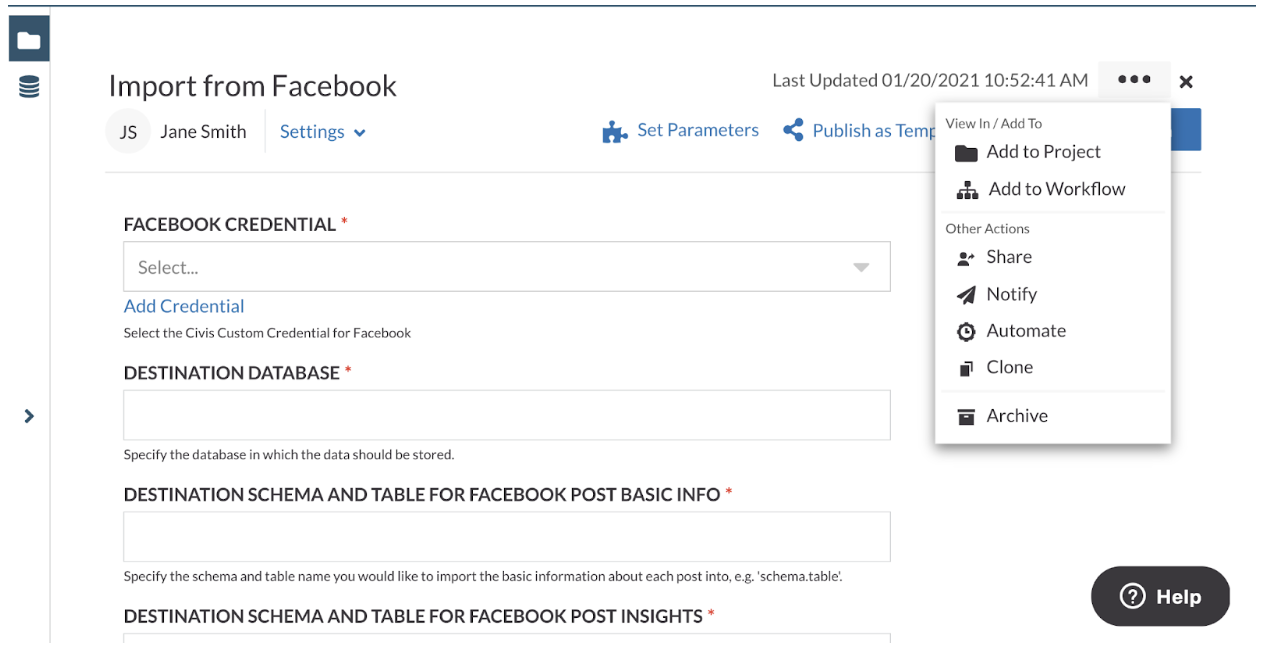Image resolution: width=1266 pixels, height=660 pixels.
Task: Click the Help question mark button
Action: tap(1160, 597)
